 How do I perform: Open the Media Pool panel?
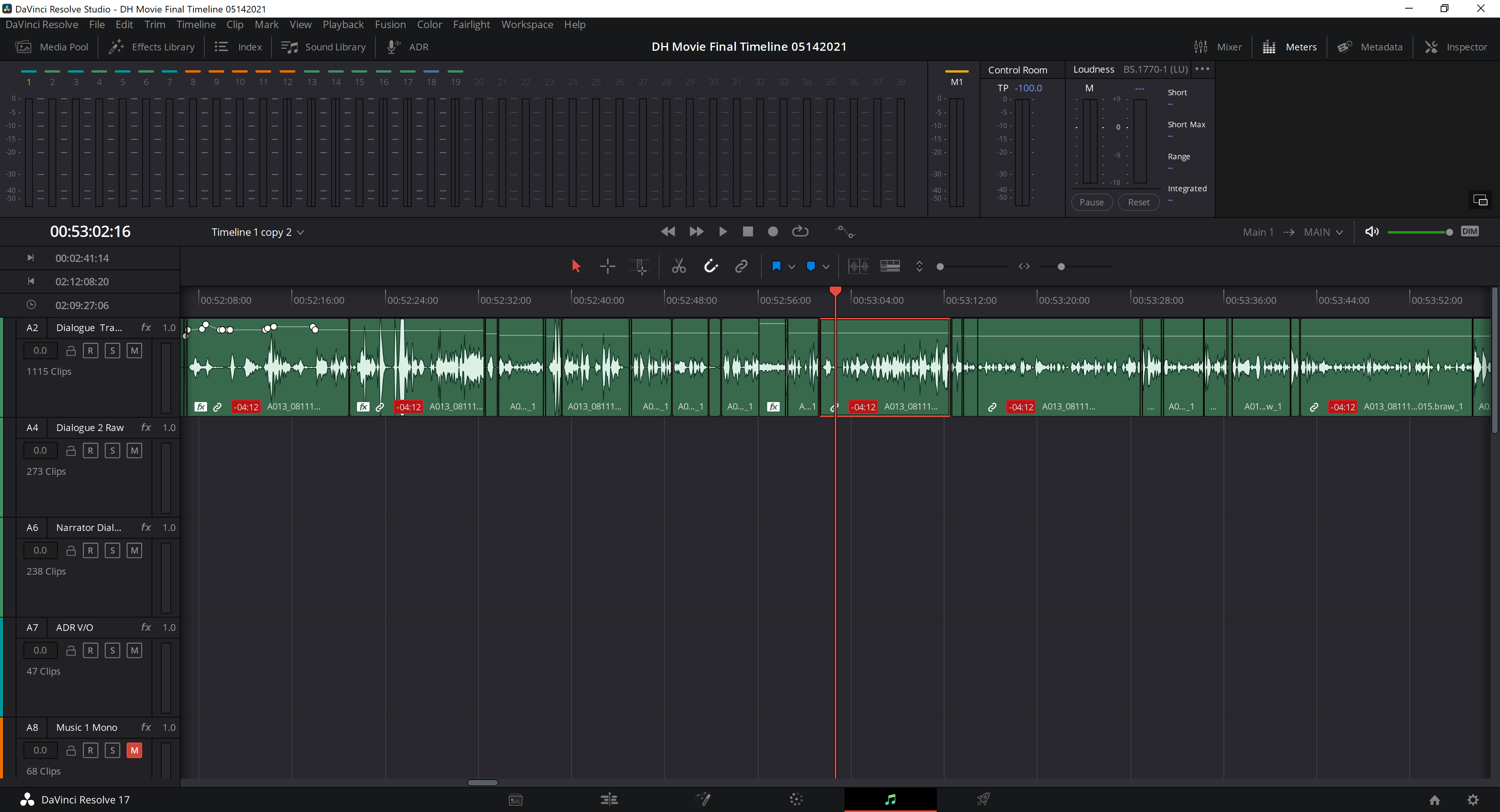(52, 47)
